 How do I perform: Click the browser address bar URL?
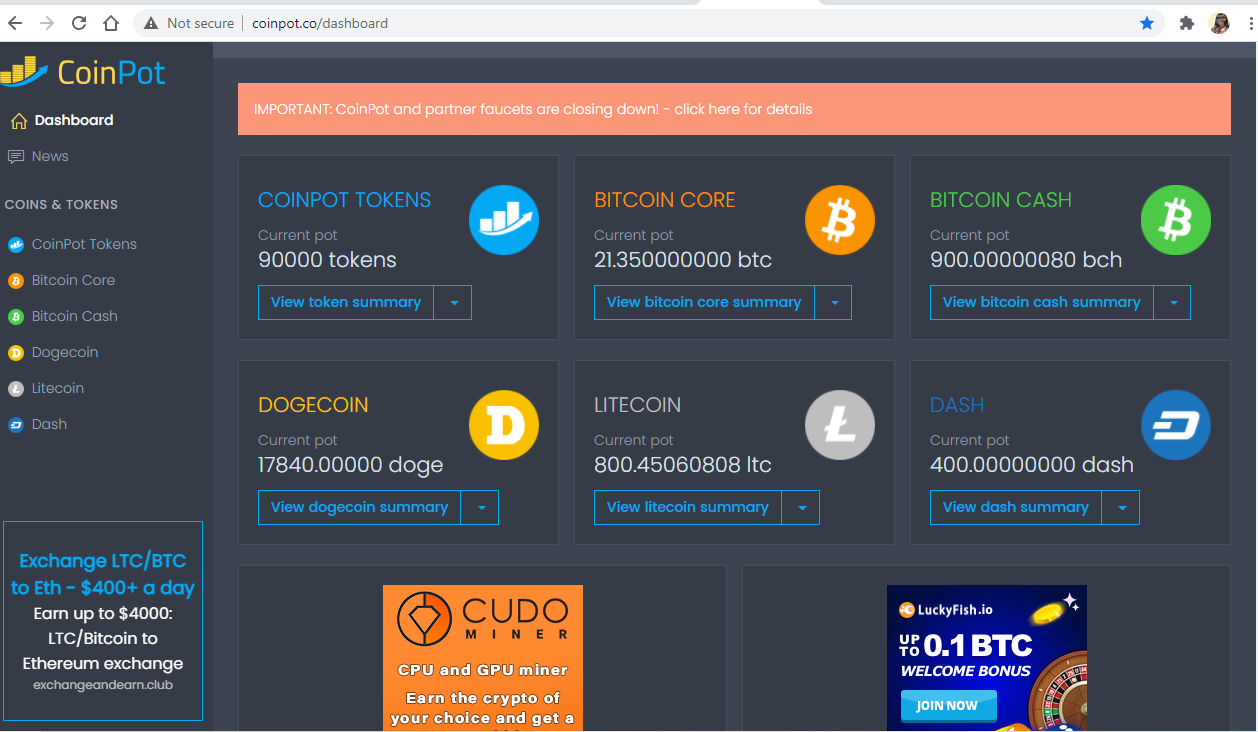[320, 23]
